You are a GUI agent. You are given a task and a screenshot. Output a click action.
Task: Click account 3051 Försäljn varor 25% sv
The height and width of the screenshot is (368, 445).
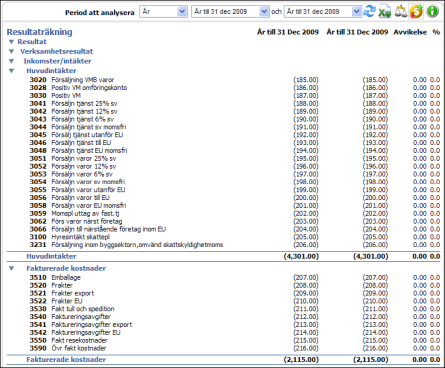point(73,158)
